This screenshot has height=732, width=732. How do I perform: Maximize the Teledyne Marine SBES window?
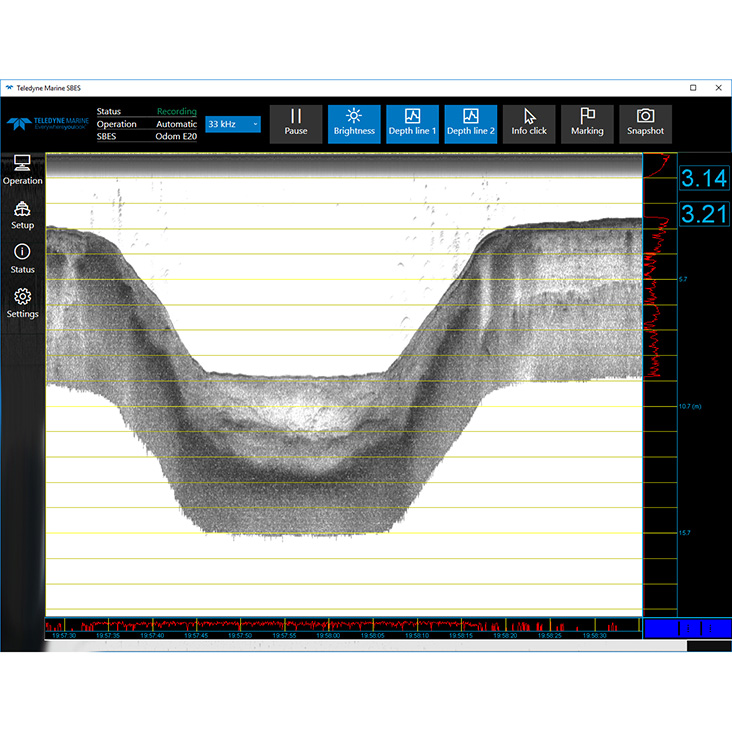693,88
